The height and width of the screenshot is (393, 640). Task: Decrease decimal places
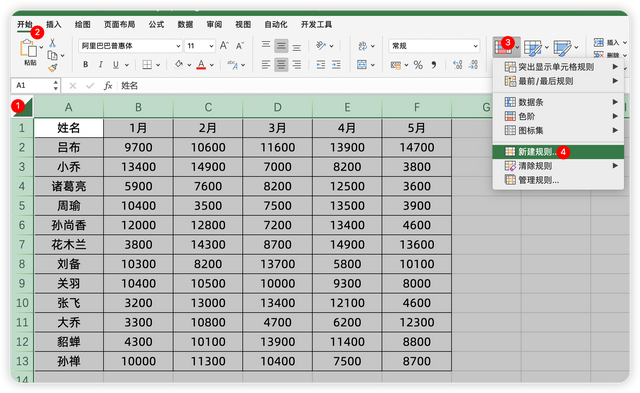point(473,64)
